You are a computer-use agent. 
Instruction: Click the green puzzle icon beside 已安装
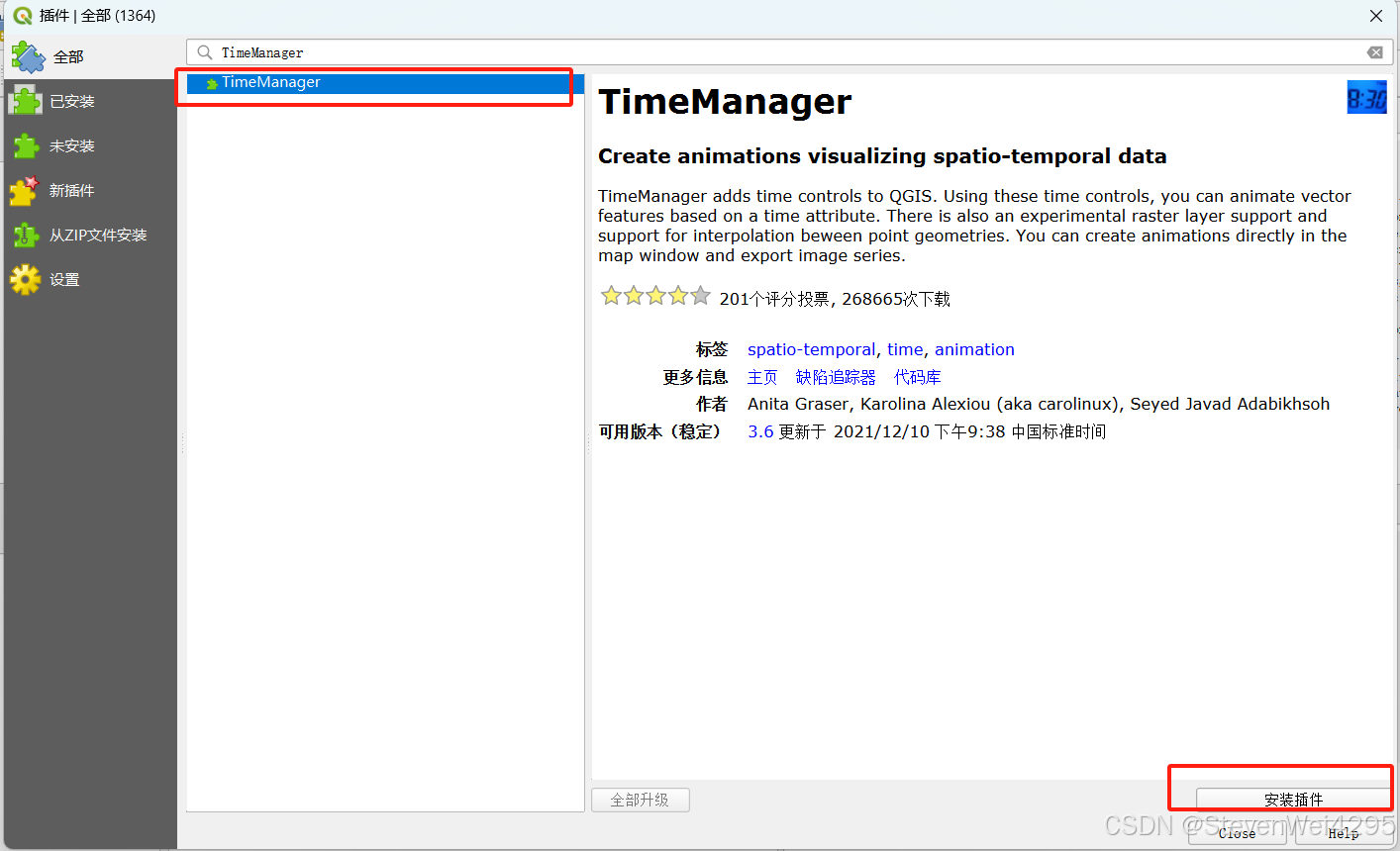25,101
